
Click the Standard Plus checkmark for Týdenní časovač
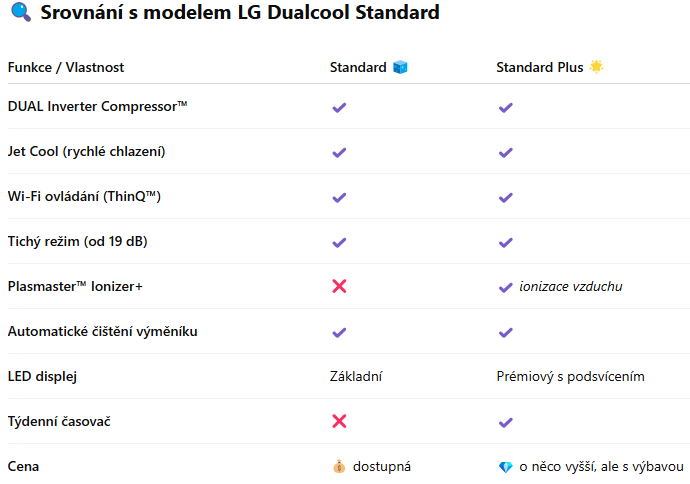tap(506, 422)
